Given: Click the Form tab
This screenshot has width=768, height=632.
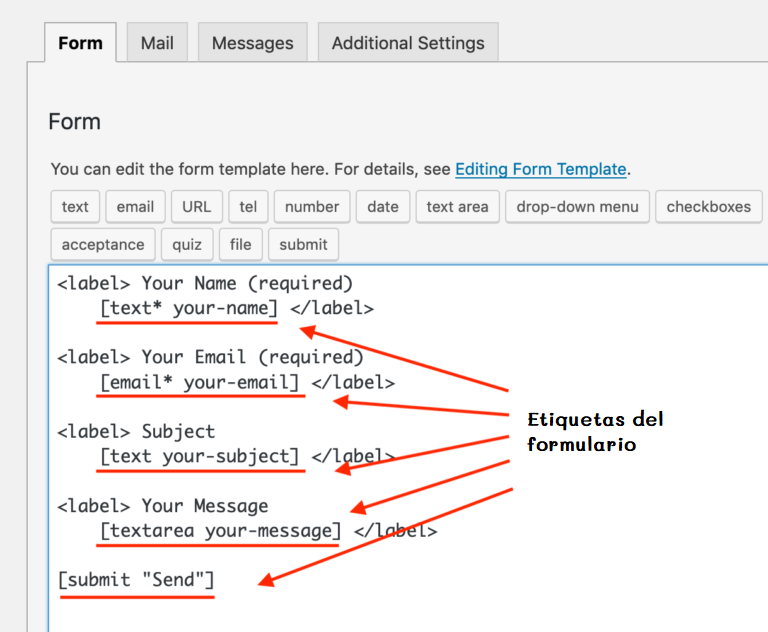Looking at the screenshot, I should (80, 43).
